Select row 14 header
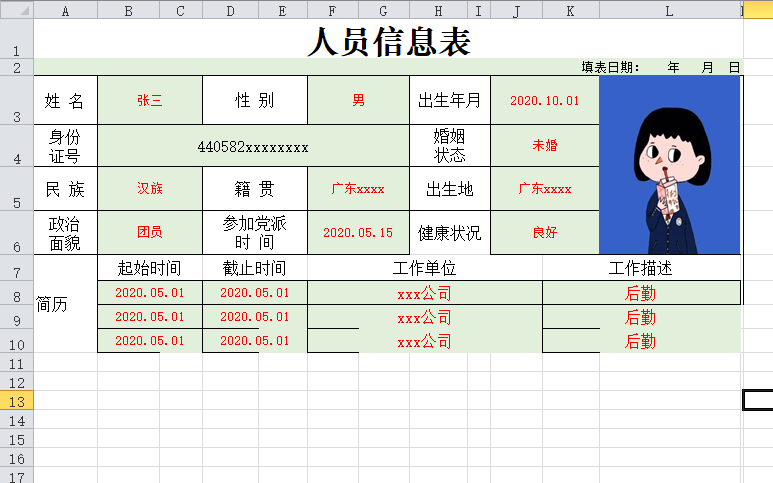This screenshot has width=773, height=483. click(17, 419)
